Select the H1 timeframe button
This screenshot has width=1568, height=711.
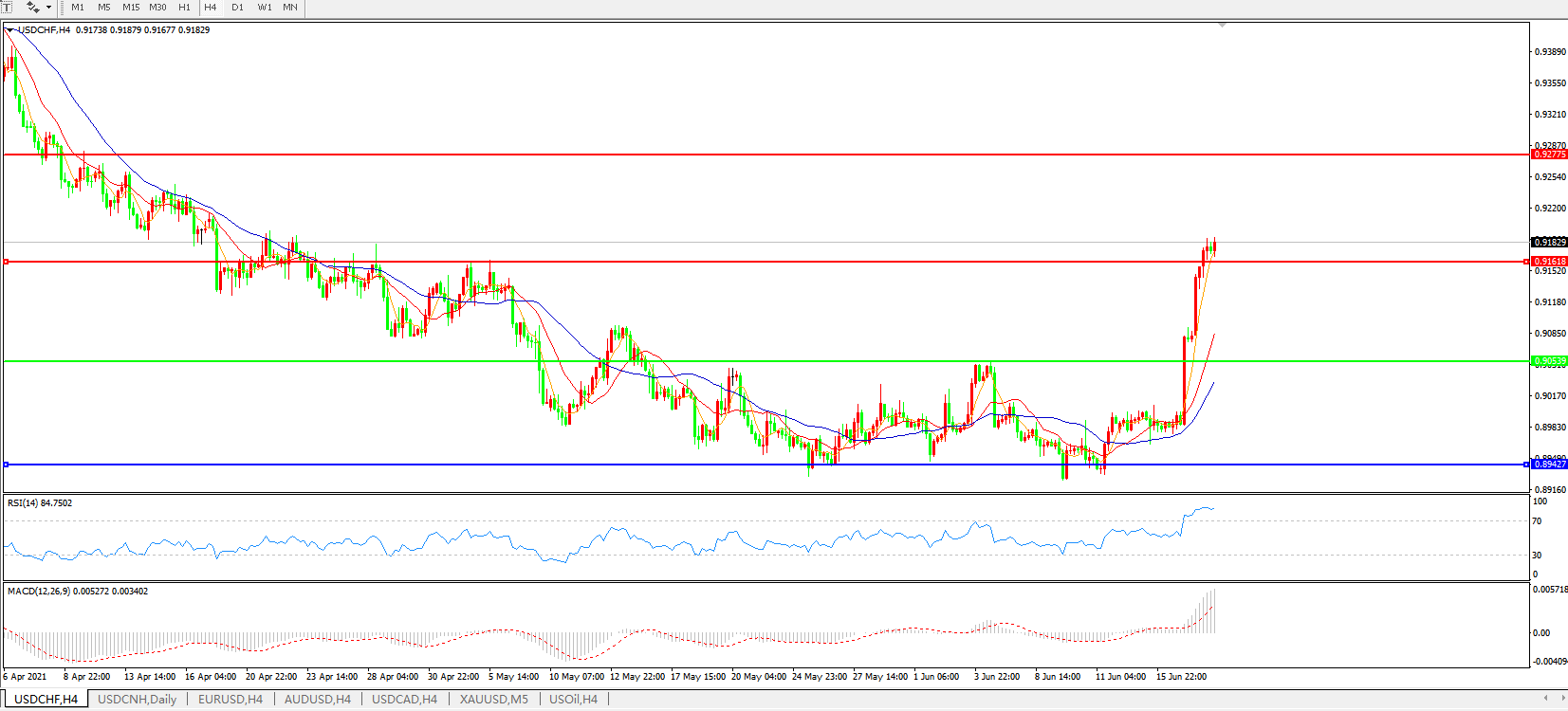(x=184, y=8)
